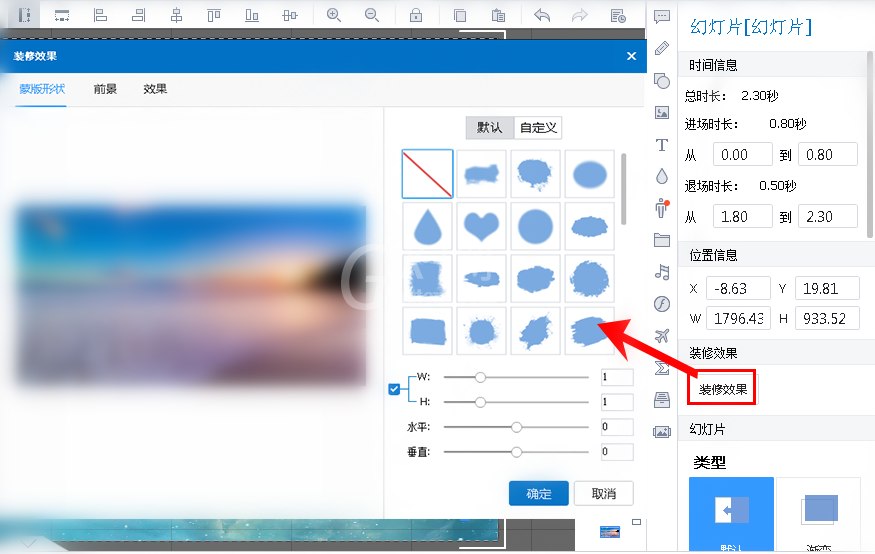Select the ink splatter mask shape
Image resolution: width=875 pixels, height=554 pixels.
pyautogui.click(x=481, y=331)
